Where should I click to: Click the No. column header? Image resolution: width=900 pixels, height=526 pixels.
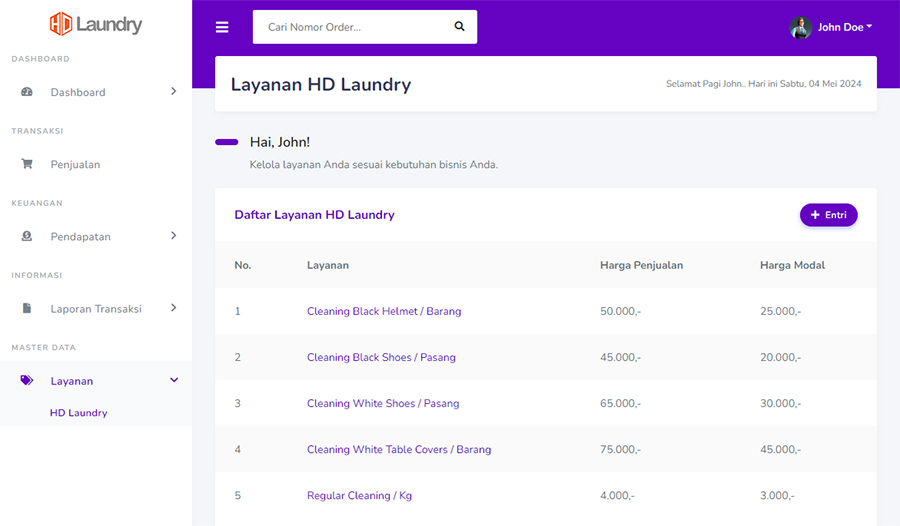(x=243, y=265)
